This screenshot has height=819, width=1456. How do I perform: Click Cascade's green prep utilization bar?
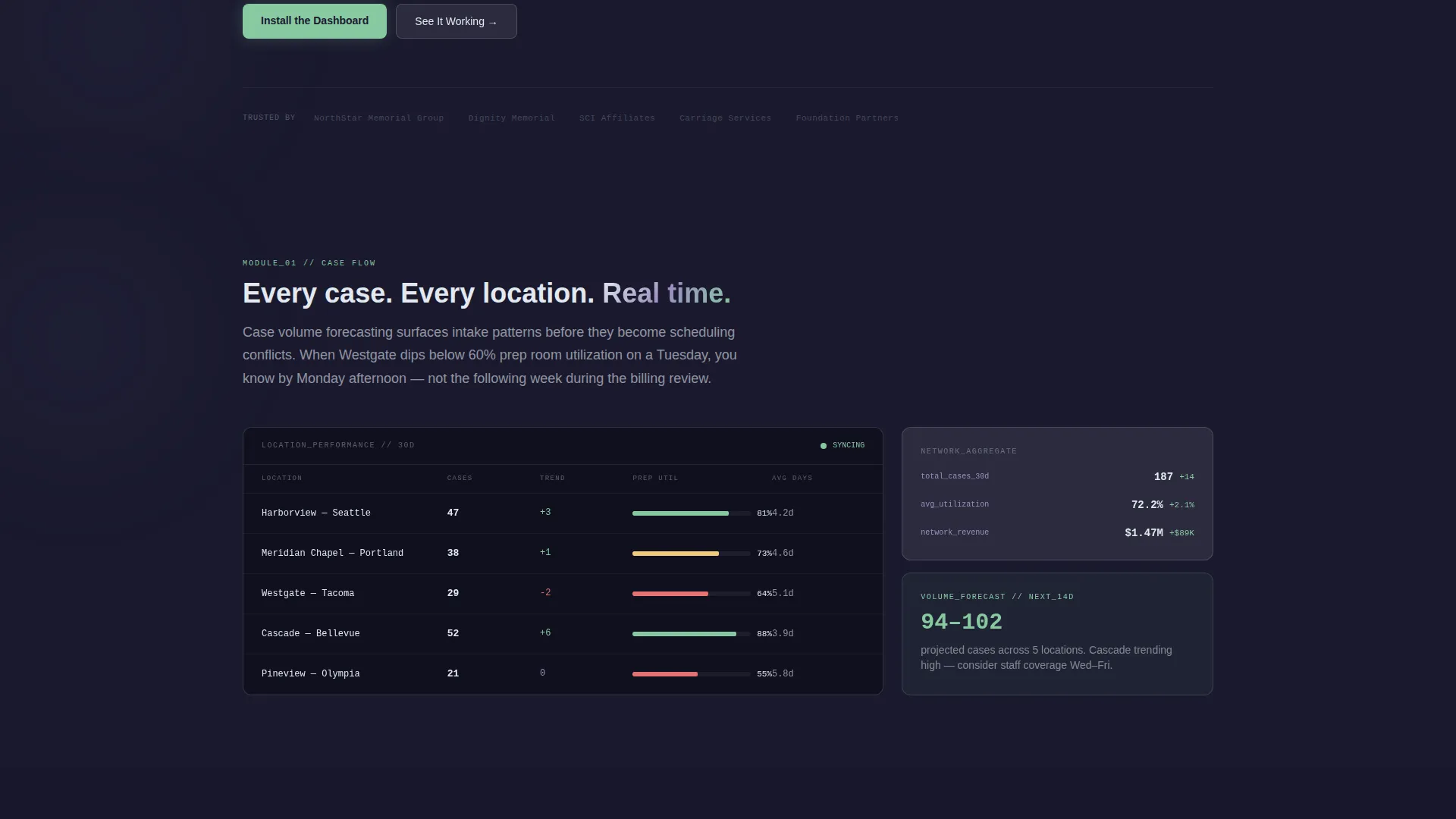coord(684,634)
